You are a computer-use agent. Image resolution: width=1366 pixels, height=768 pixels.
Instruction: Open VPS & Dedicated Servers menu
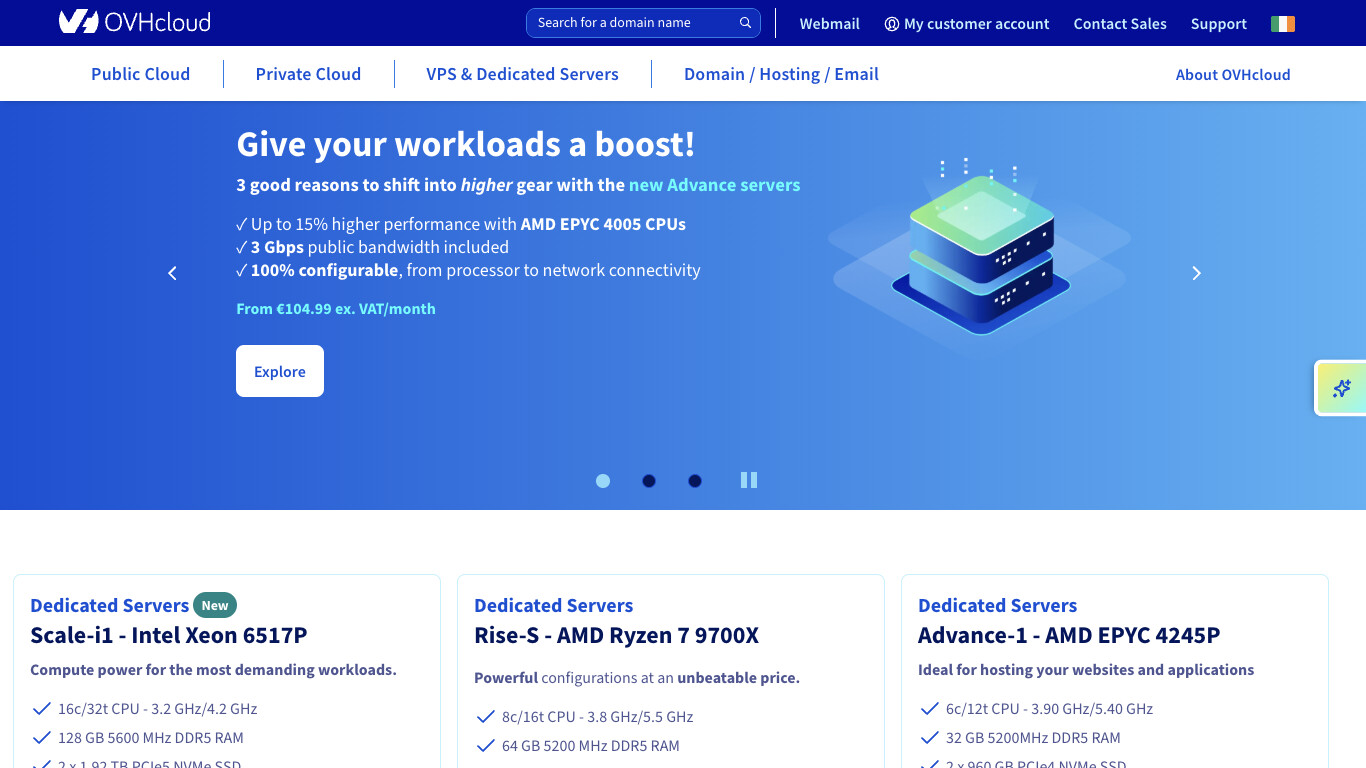point(522,74)
